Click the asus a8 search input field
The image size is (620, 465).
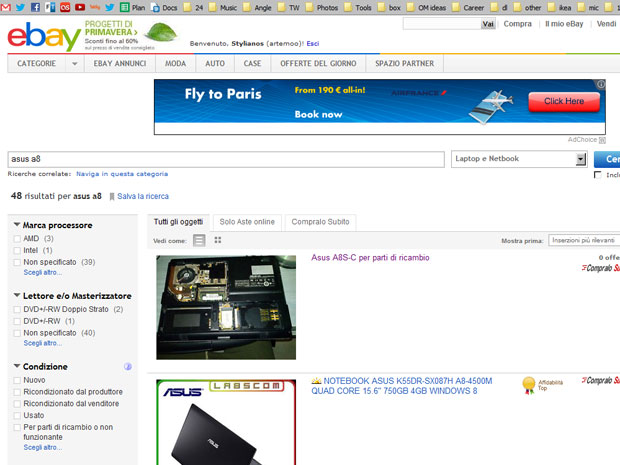[x=226, y=159]
